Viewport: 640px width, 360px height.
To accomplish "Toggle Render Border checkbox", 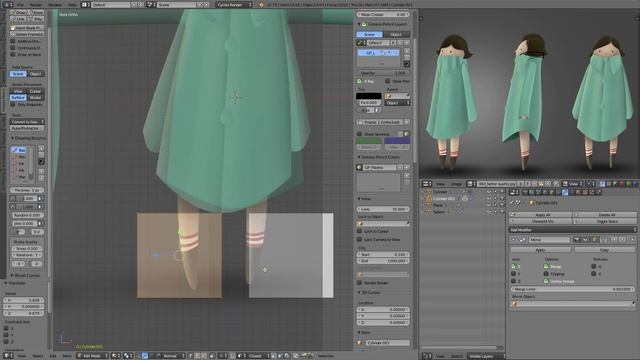I will coord(360,283).
